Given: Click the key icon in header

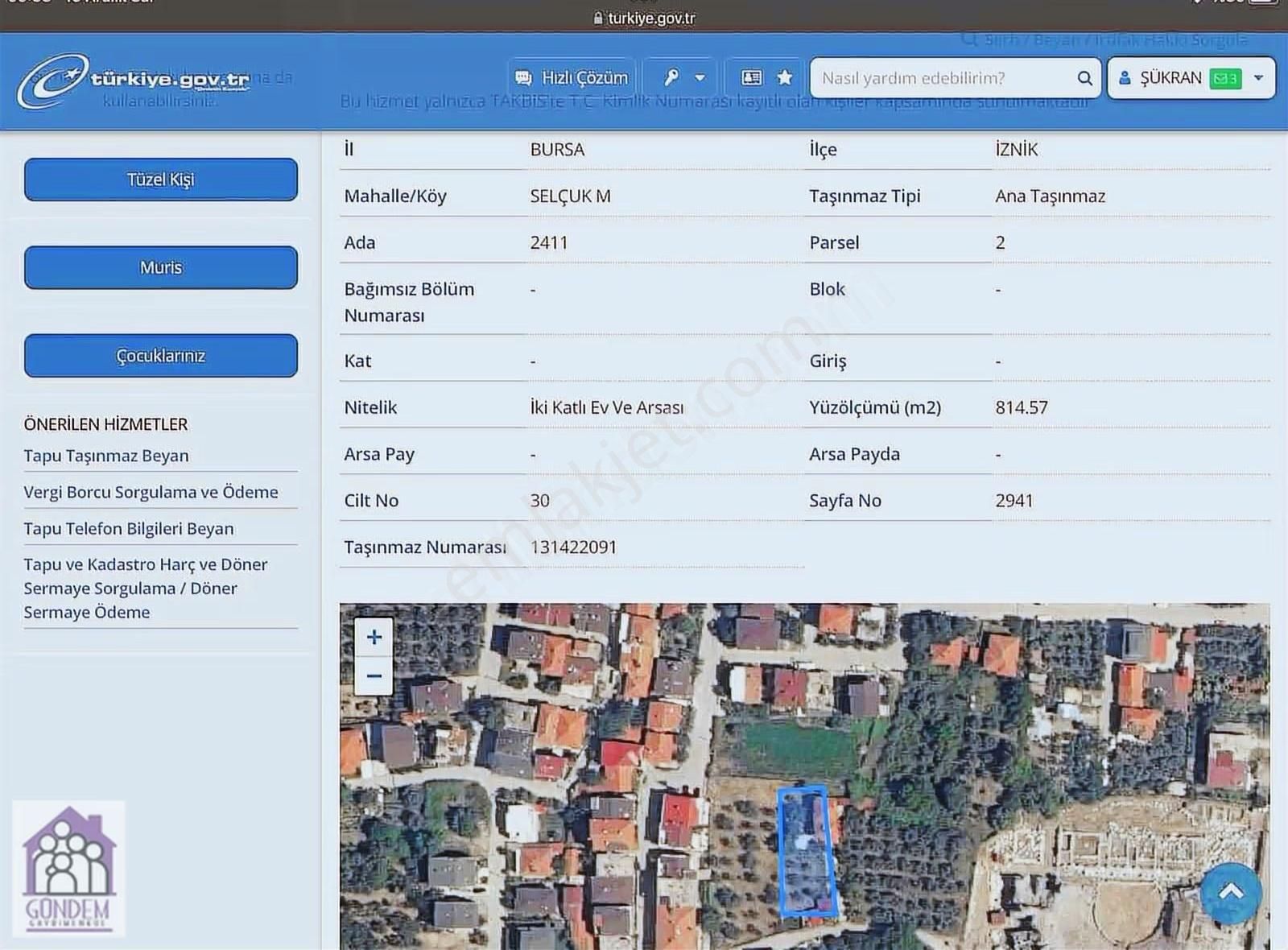Looking at the screenshot, I should [671, 78].
